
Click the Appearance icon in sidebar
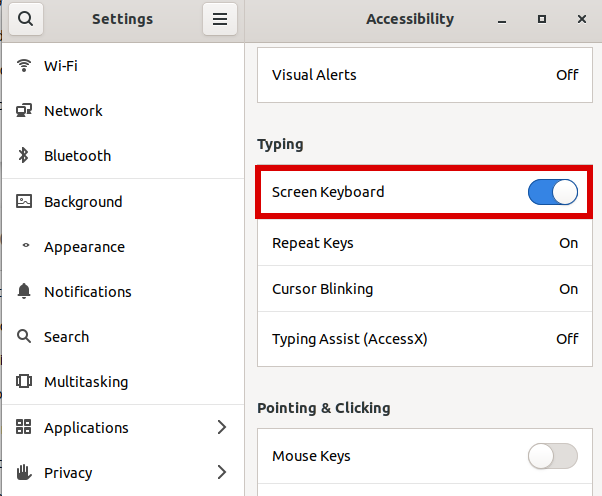click(26, 245)
